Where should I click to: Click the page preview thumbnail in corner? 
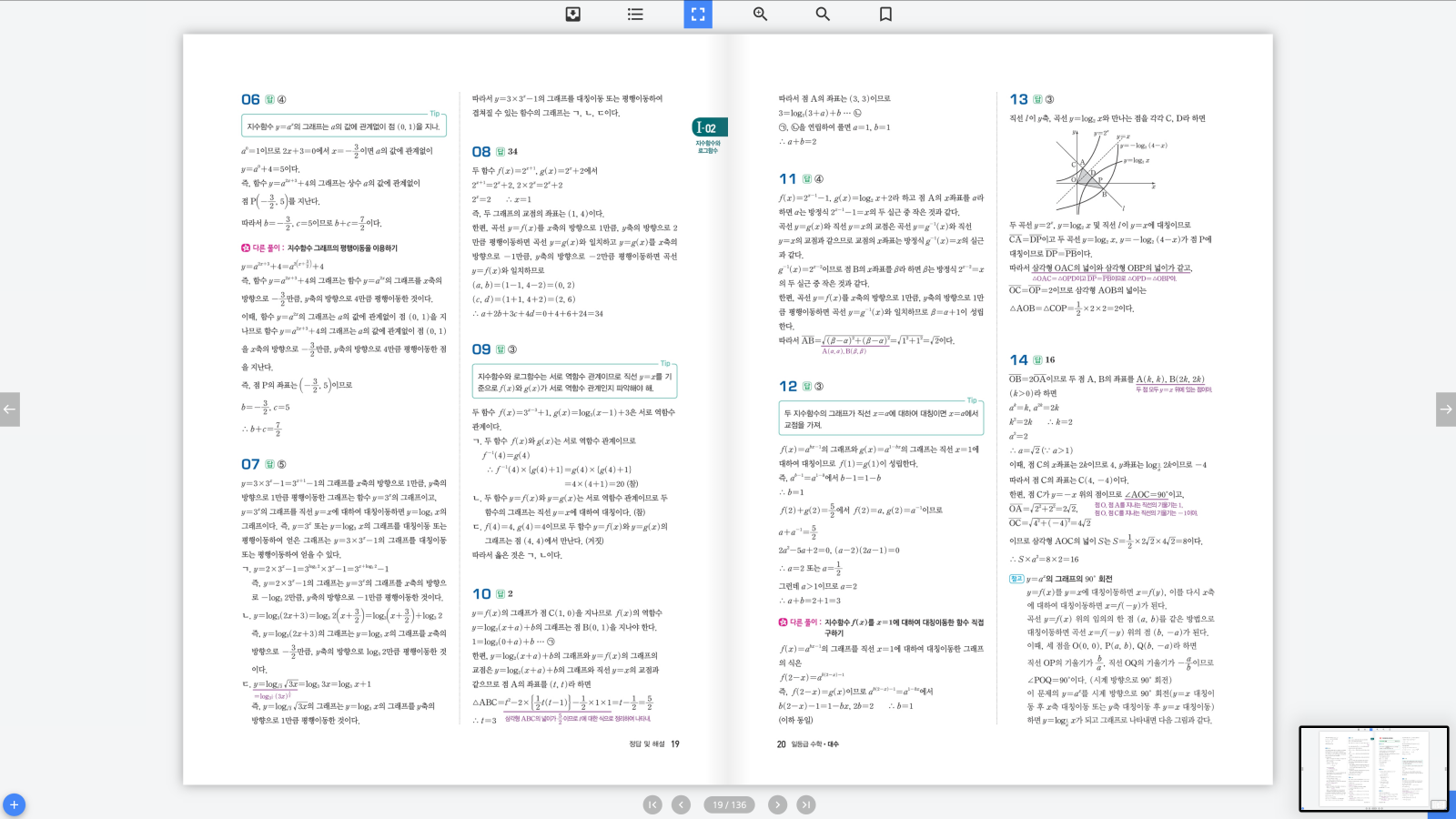click(1373, 769)
